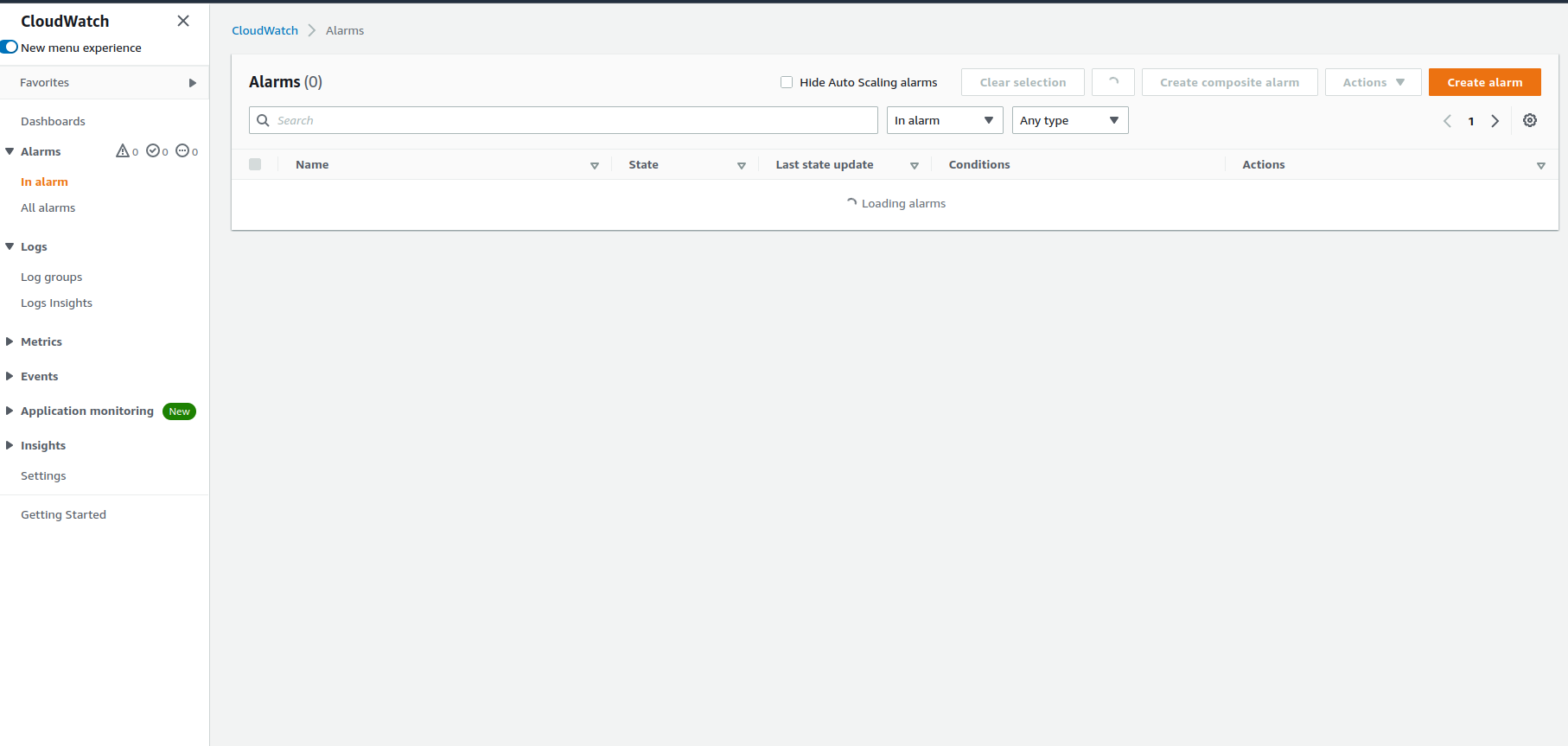Open Getting Started
This screenshot has width=1568, height=746.
pos(63,514)
